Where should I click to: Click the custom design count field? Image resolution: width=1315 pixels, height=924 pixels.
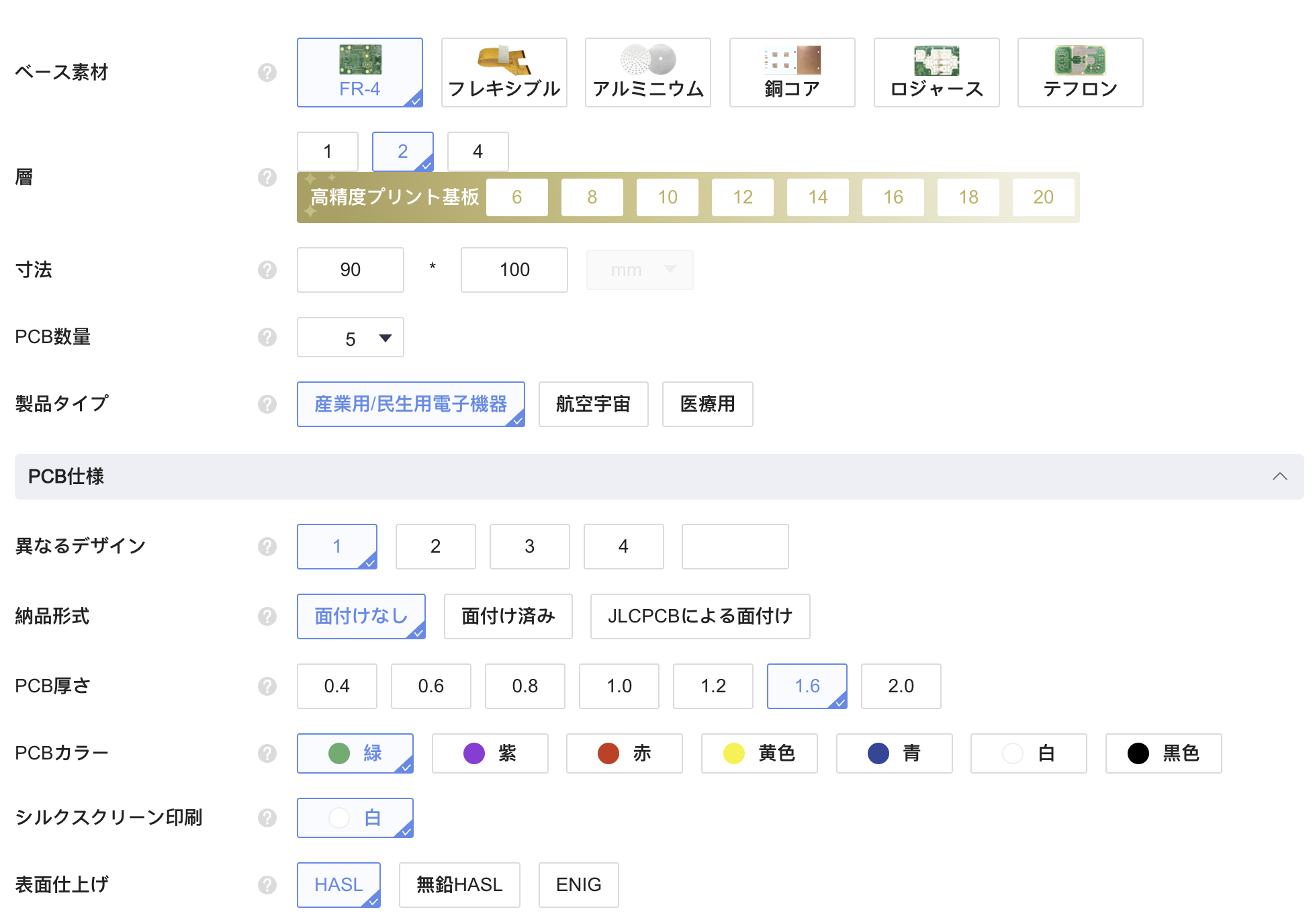pos(735,547)
